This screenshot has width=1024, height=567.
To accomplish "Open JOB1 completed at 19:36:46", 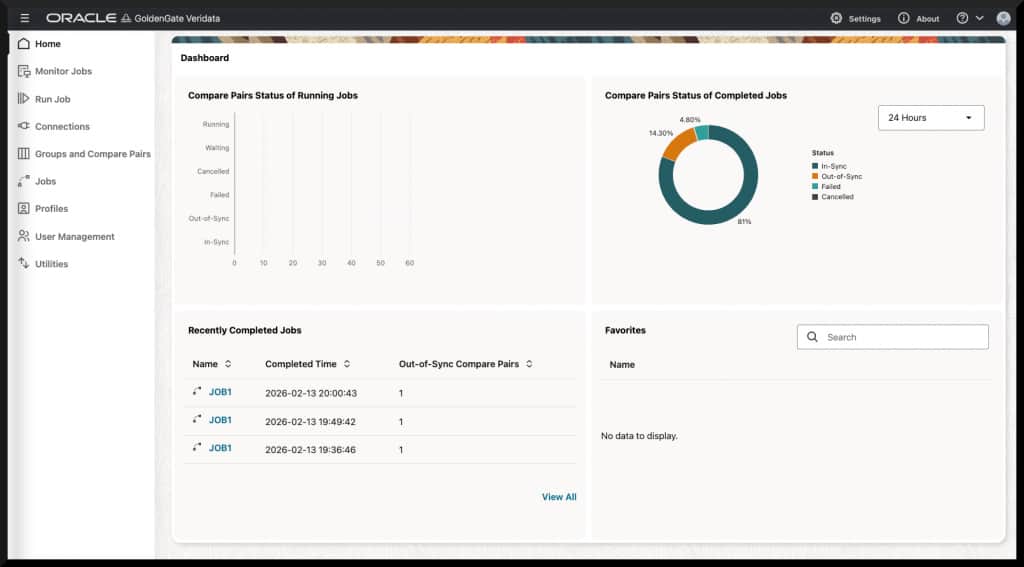I will pyautogui.click(x=220, y=448).
